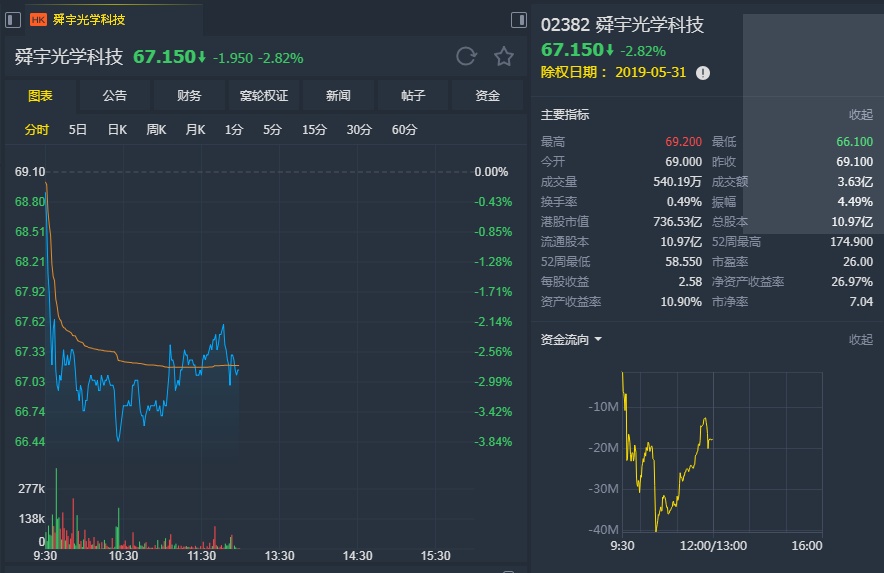Screen dimensions: 884x573
Task: Click the right panel layout icon
Action: [x=518, y=19]
